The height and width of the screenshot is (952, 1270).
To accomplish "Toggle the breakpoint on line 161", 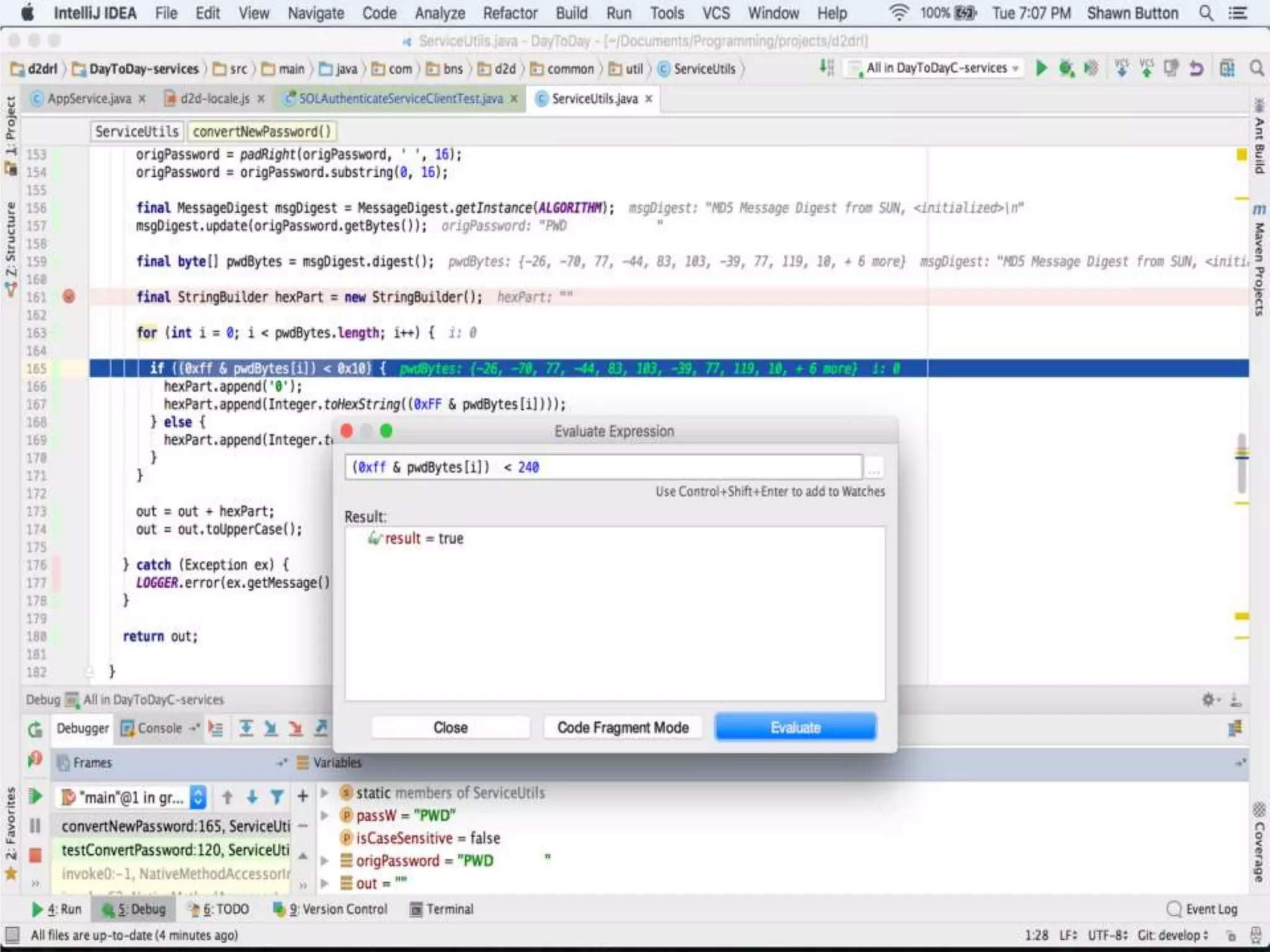I will (69, 297).
